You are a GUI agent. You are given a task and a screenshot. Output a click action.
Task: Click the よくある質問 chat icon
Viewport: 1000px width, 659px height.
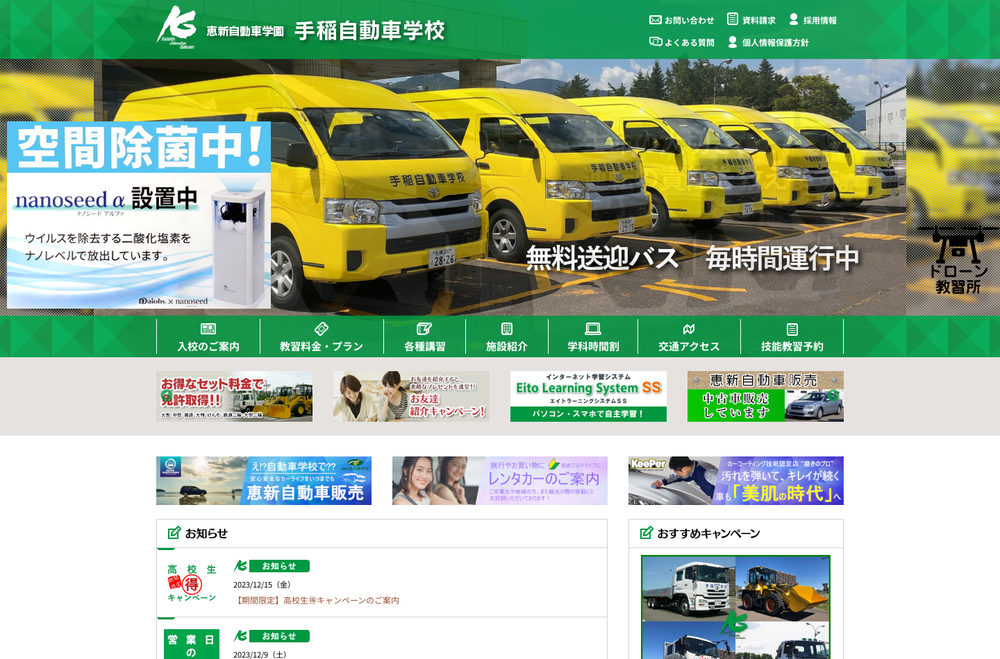point(655,42)
